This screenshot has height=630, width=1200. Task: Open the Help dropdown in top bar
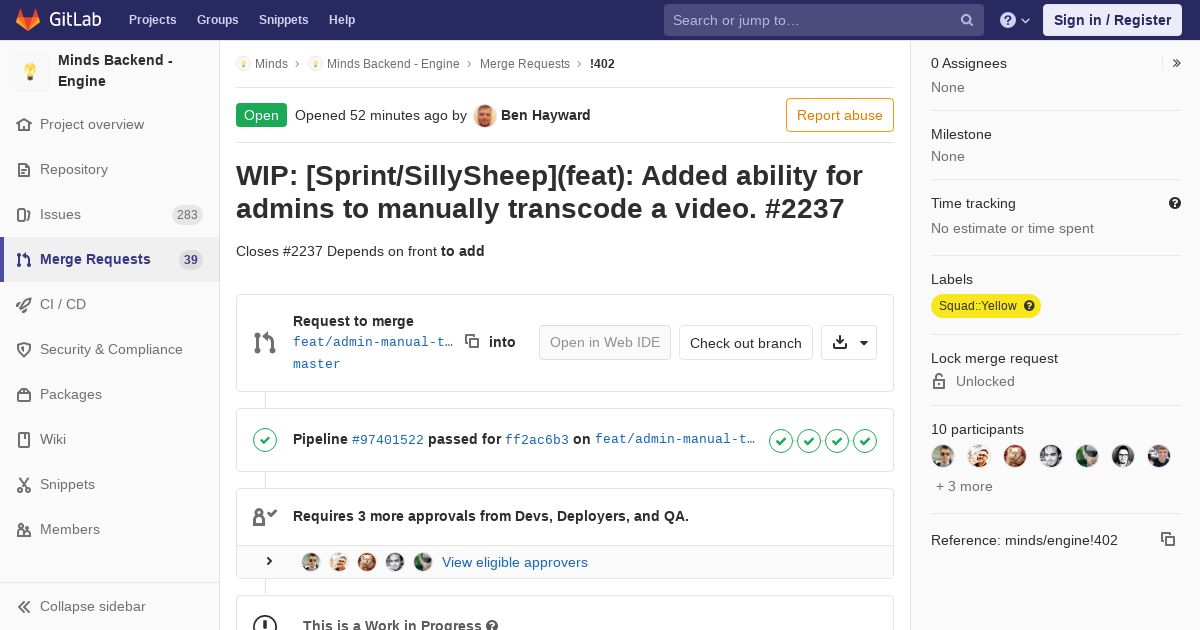point(1015,20)
